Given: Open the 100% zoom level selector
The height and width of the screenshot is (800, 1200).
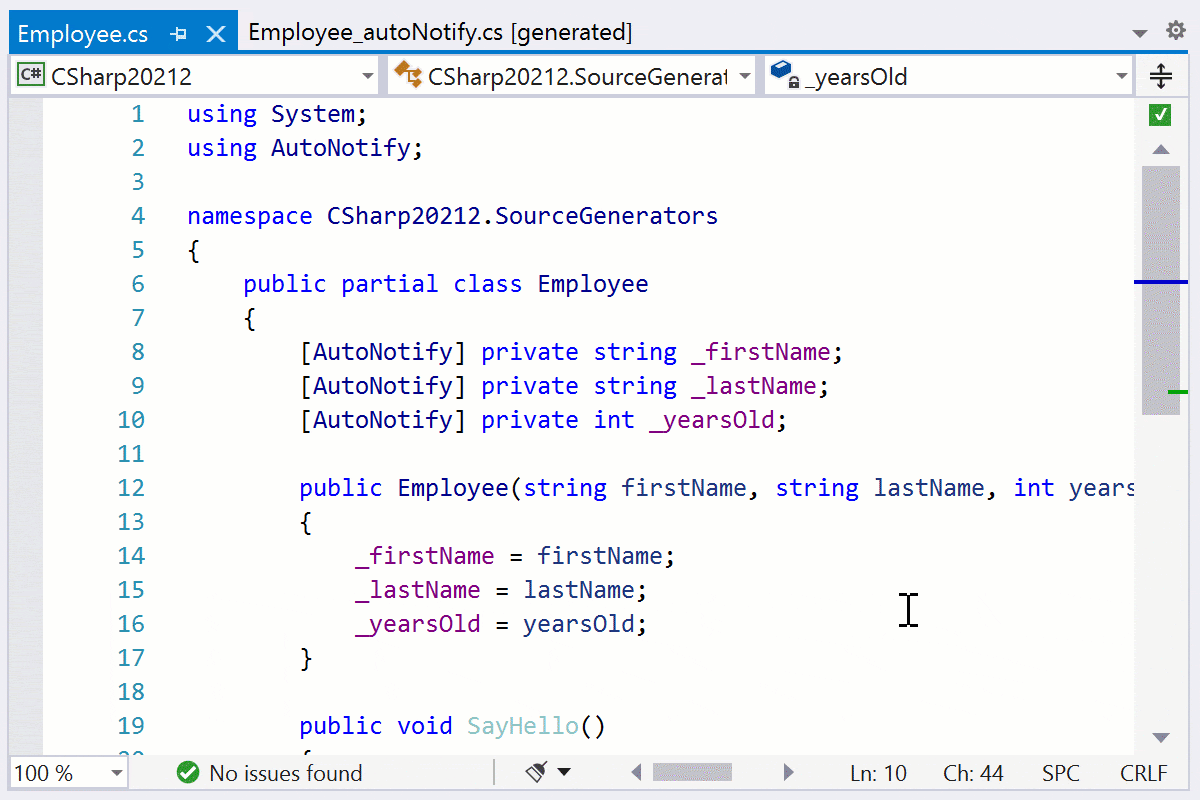Looking at the screenshot, I should [x=65, y=772].
